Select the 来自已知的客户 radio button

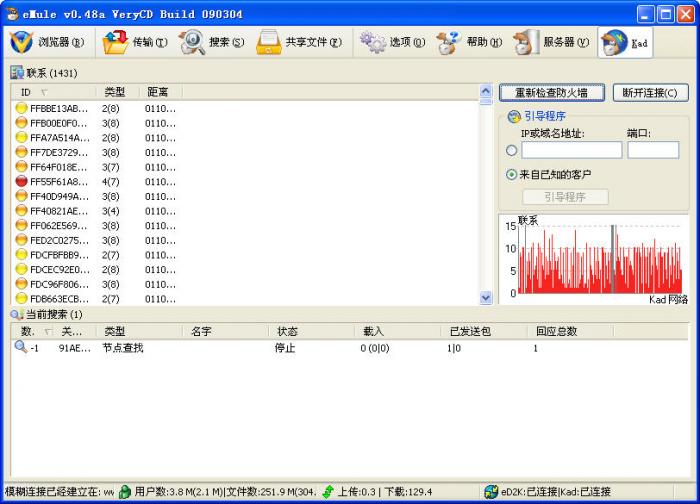coord(512,174)
